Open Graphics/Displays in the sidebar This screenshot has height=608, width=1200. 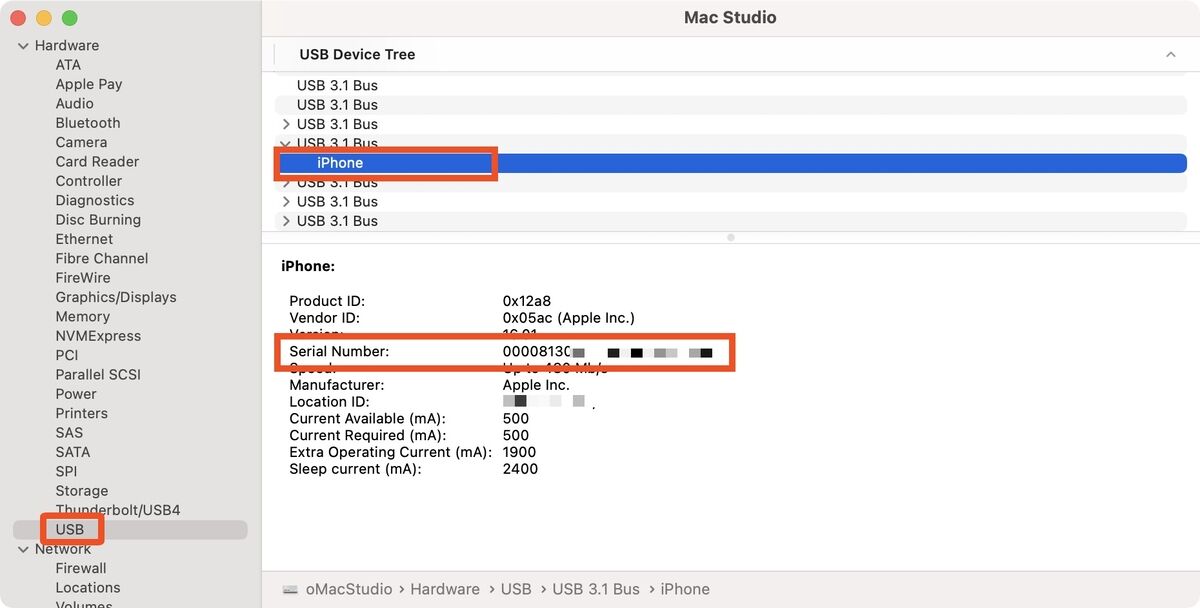pyautogui.click(x=116, y=297)
